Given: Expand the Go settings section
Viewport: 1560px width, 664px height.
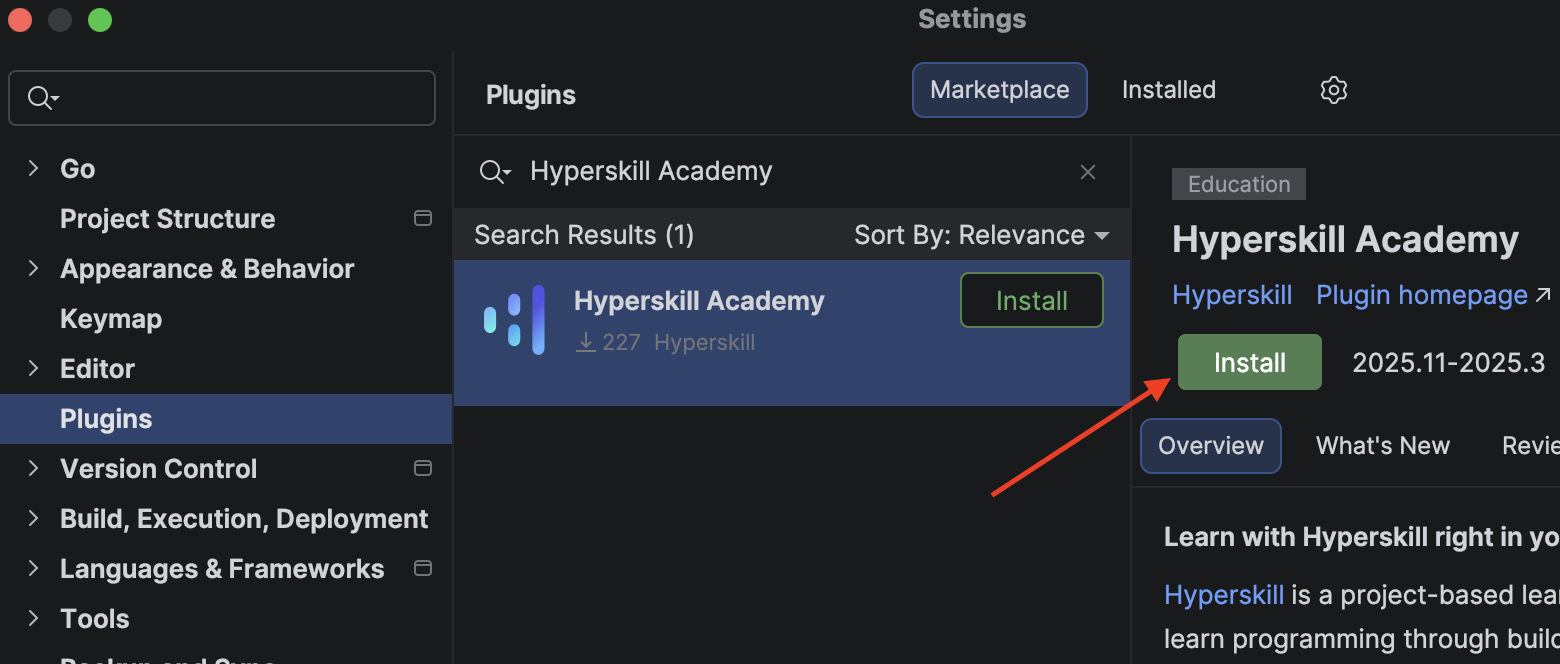Looking at the screenshot, I should click(32, 168).
